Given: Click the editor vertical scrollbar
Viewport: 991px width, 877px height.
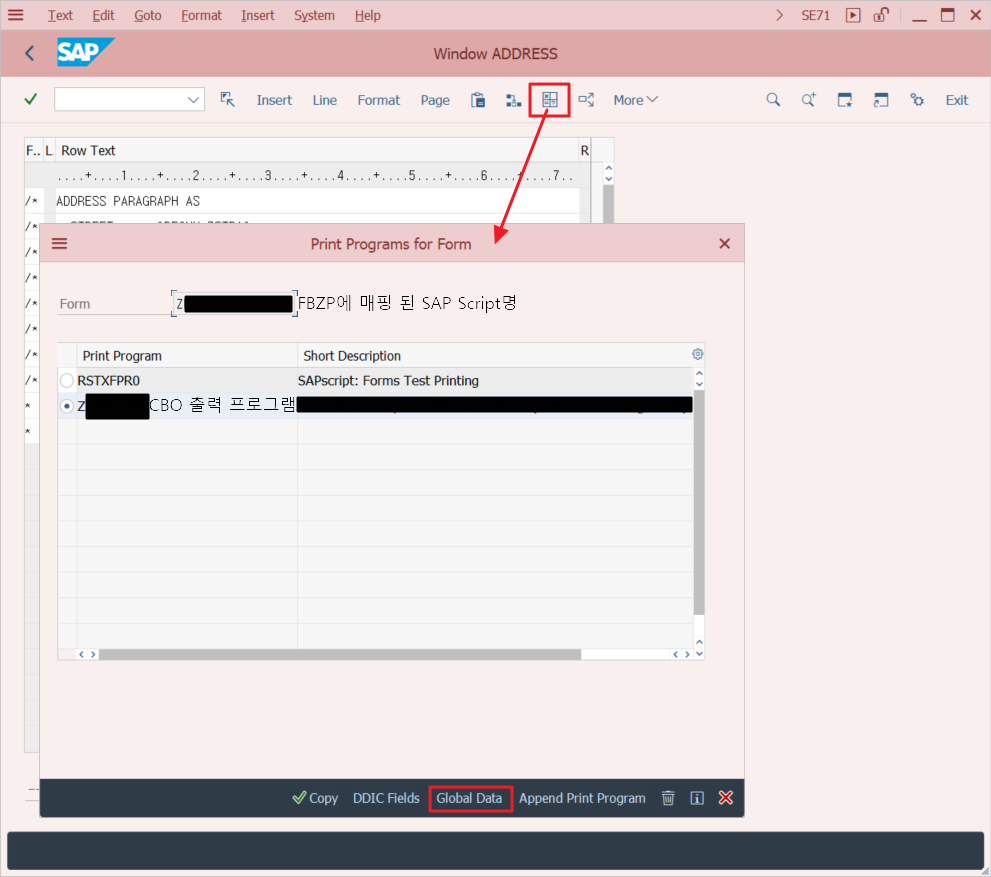Looking at the screenshot, I should tap(608, 203).
